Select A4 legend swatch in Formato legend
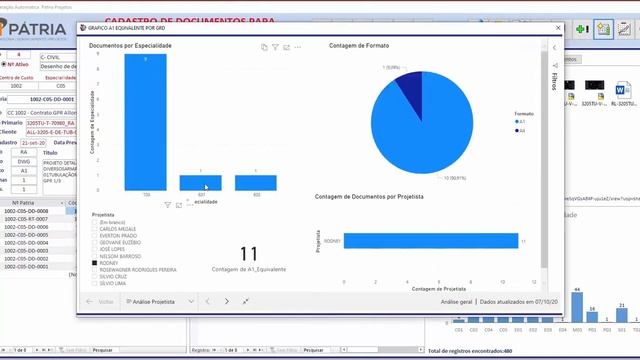The image size is (640, 360). click(x=517, y=131)
